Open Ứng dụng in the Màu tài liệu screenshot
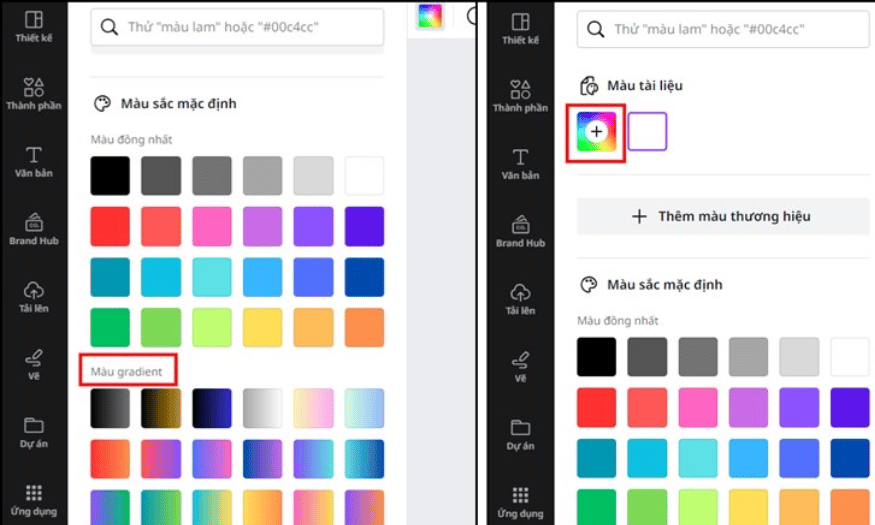Screen dimensions: 875x525 pyautogui.click(x=520, y=502)
